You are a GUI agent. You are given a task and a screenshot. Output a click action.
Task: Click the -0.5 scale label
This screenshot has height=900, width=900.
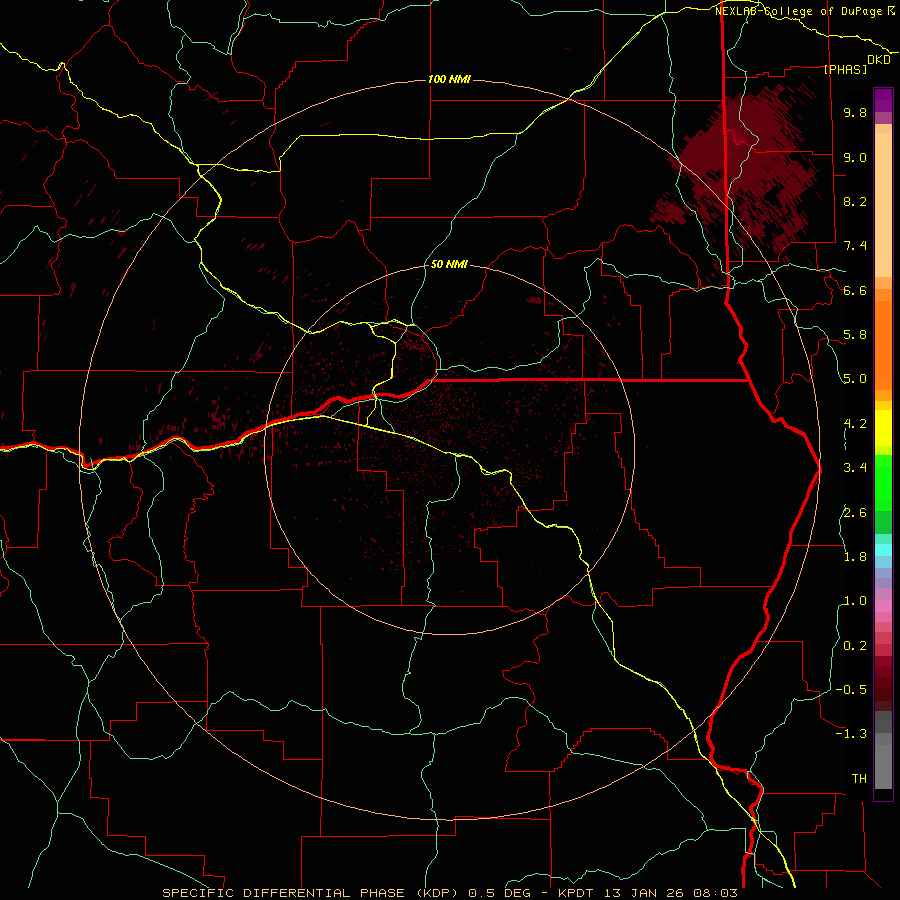851,690
